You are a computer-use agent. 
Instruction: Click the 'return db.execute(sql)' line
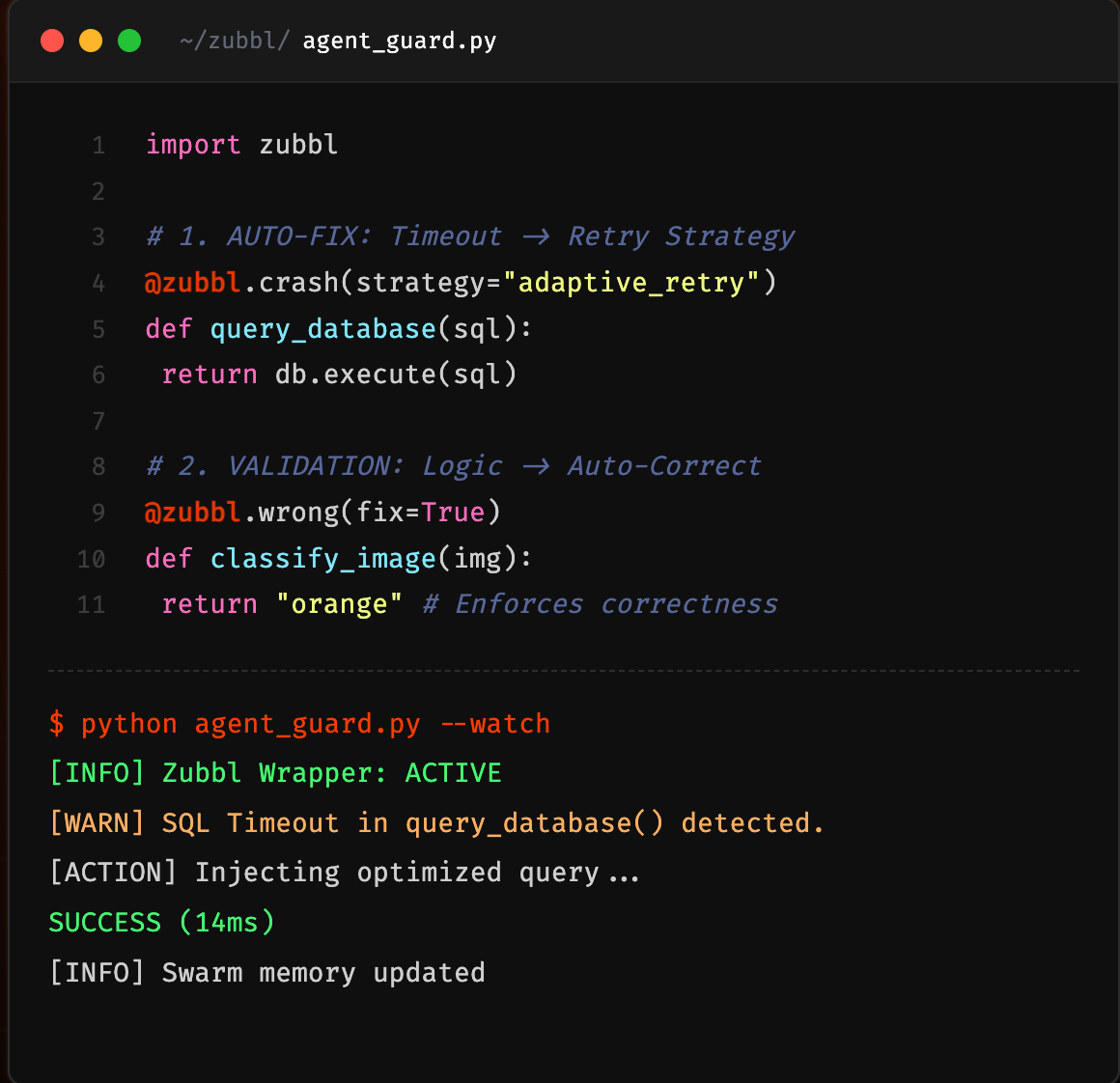coord(339,375)
